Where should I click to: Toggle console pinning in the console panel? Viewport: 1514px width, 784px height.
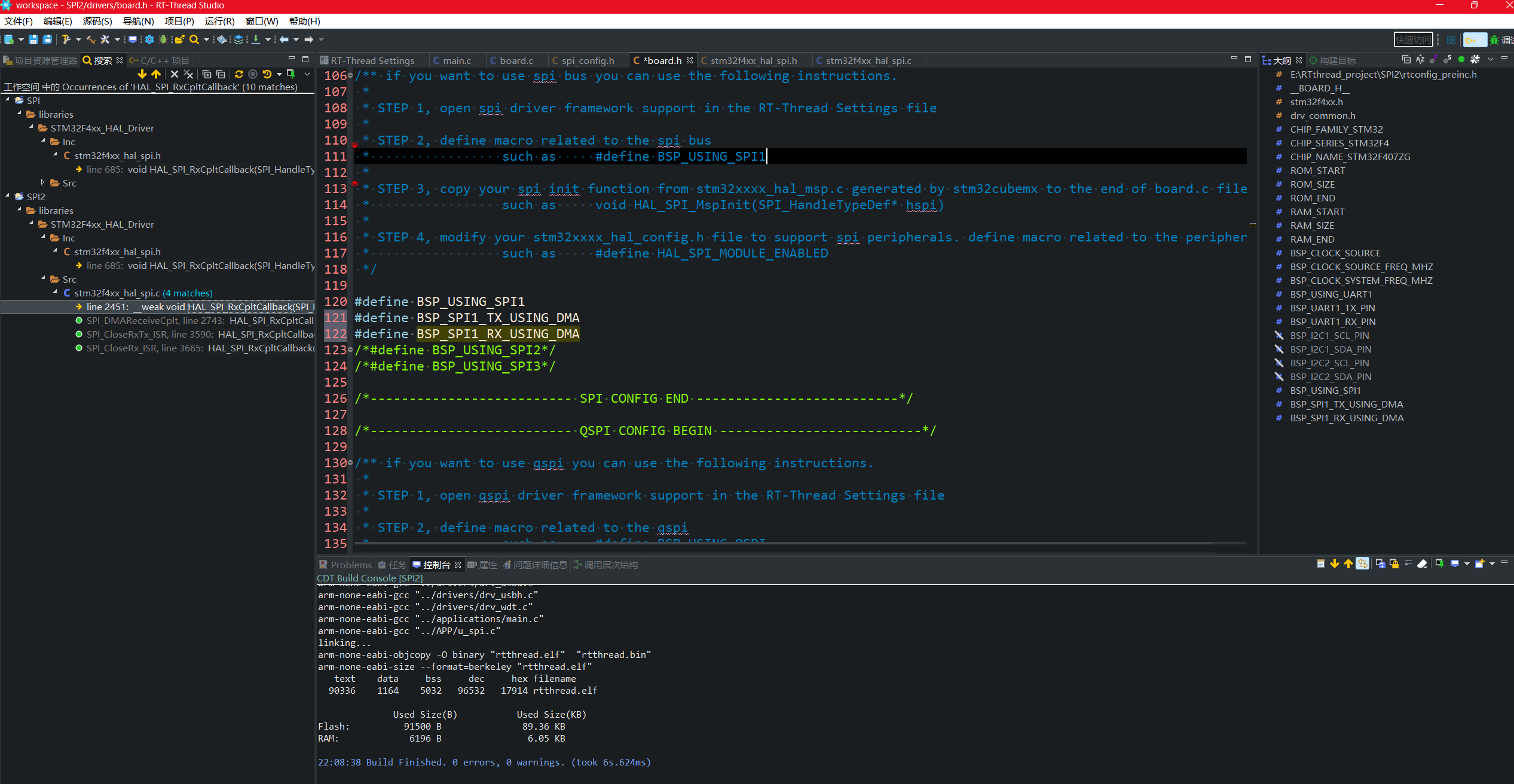1439,563
